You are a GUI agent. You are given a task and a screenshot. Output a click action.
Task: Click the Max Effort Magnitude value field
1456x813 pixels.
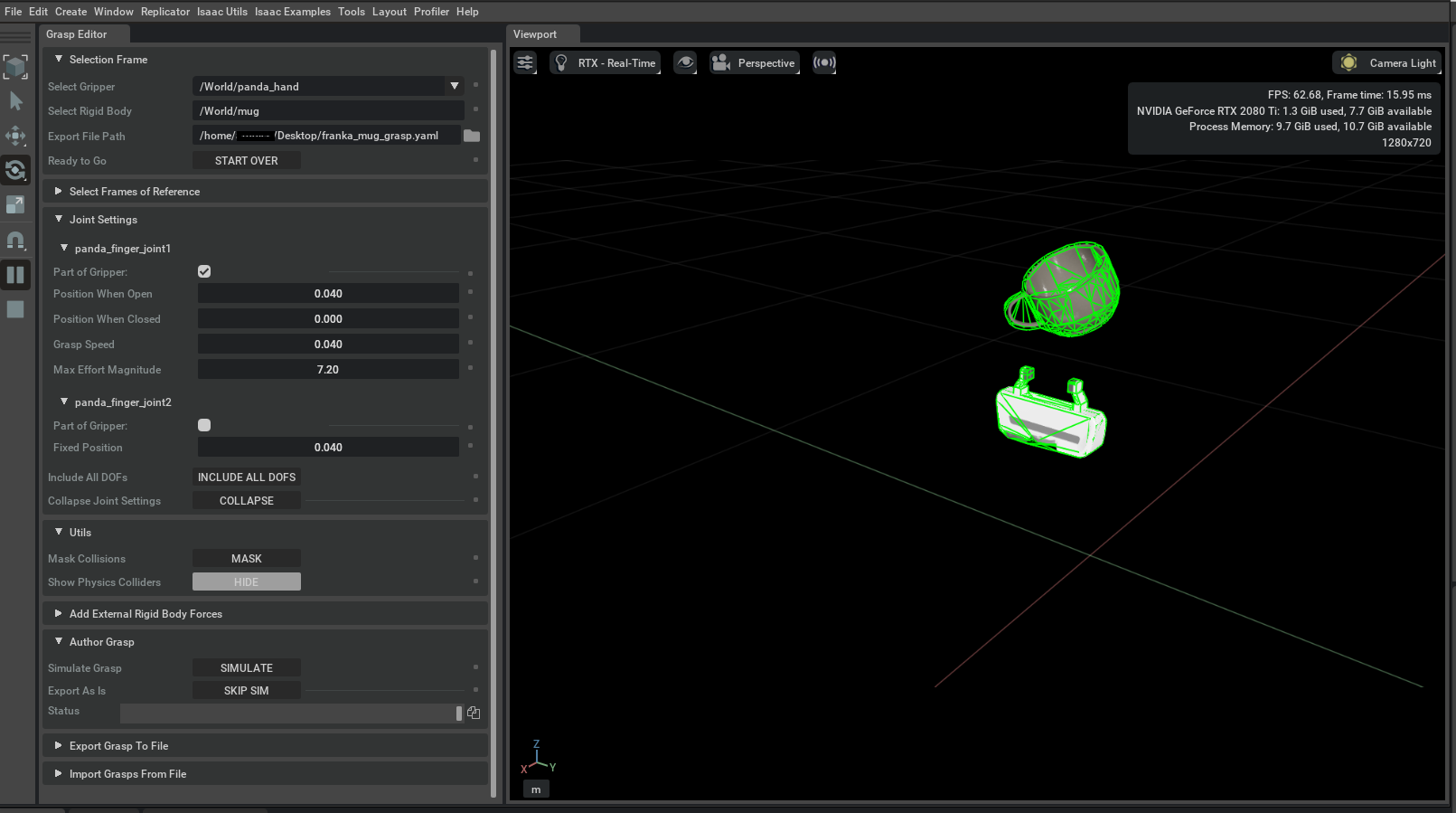click(328, 370)
